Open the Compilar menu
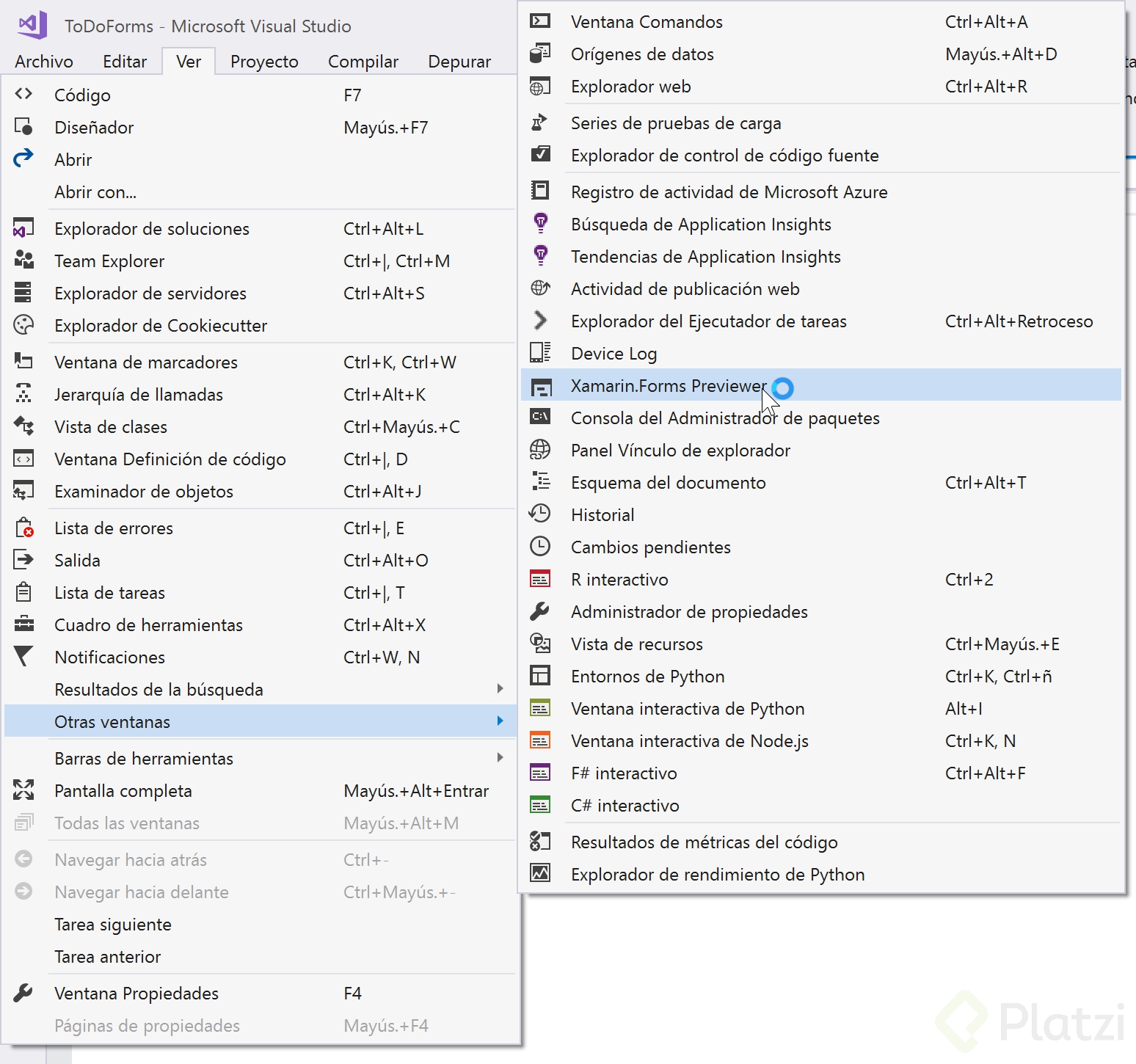The width and height of the screenshot is (1136, 1064). [363, 62]
